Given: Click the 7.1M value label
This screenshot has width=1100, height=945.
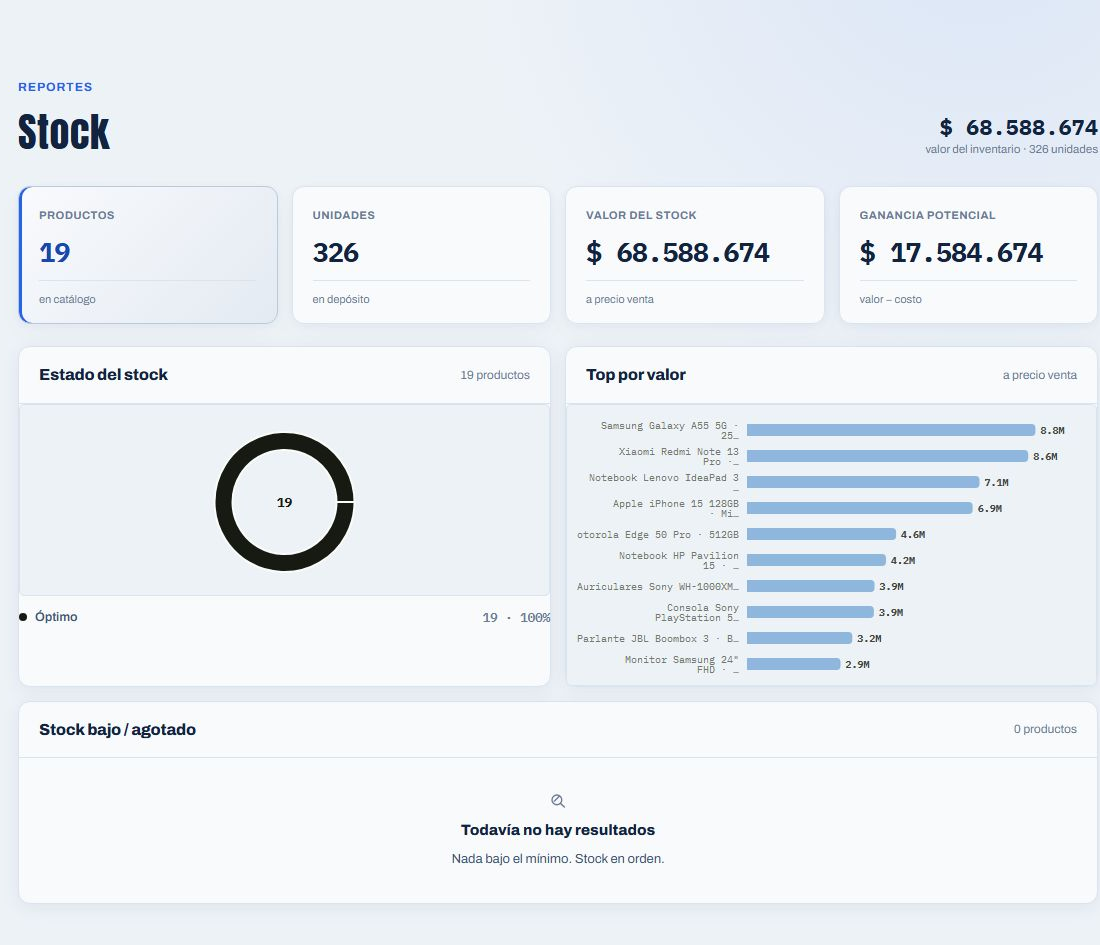Looking at the screenshot, I should [x=996, y=482].
